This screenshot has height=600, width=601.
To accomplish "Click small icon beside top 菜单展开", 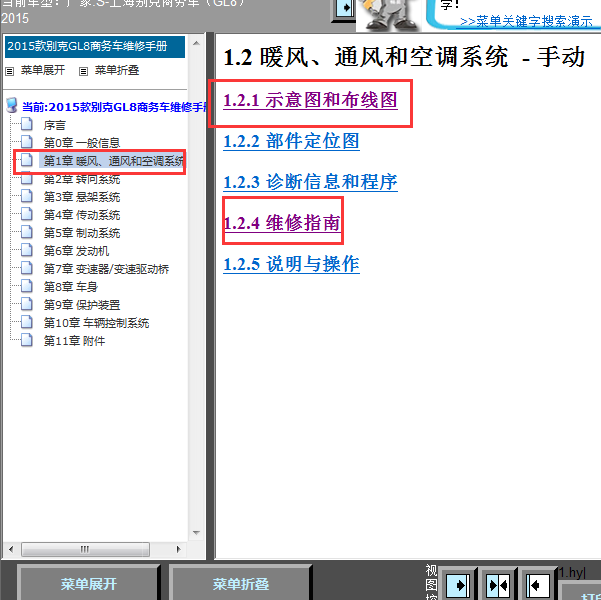I will point(10,71).
